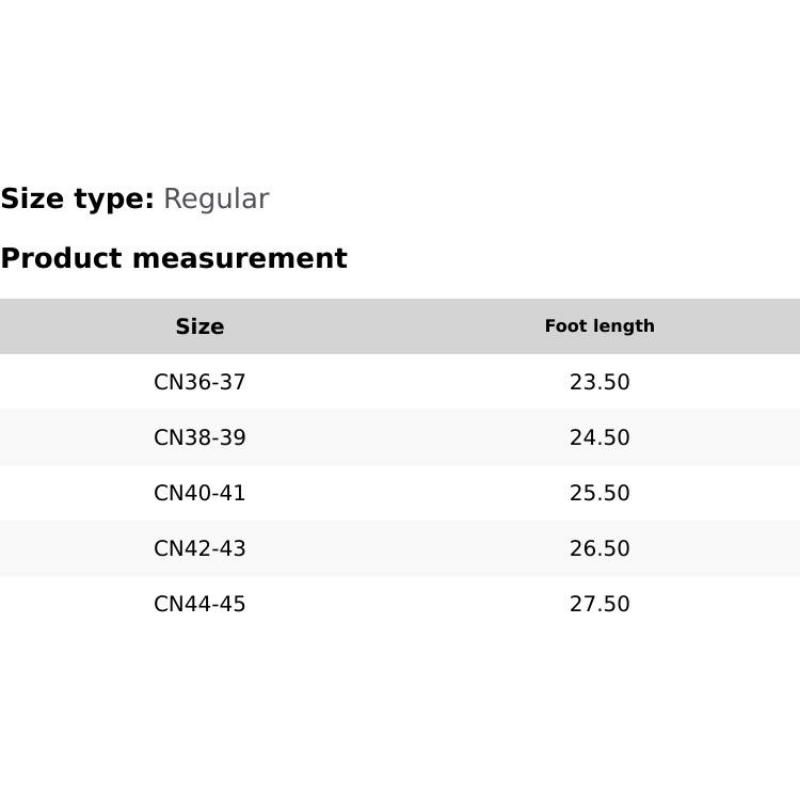Click the 23.50 foot length value
Screen dimensions: 800x800
[x=600, y=382]
